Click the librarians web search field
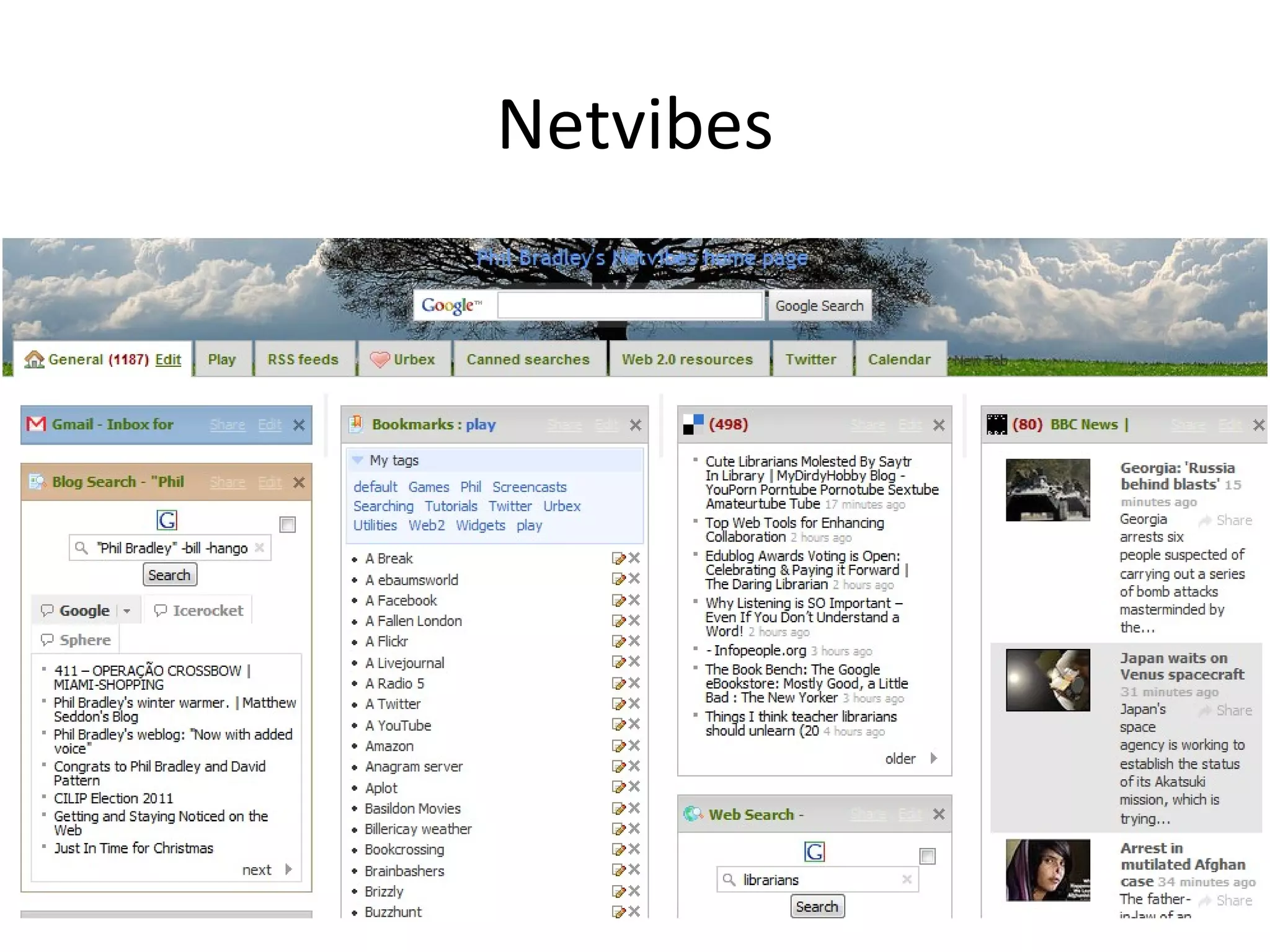The height and width of the screenshot is (952, 1270). pyautogui.click(x=817, y=879)
